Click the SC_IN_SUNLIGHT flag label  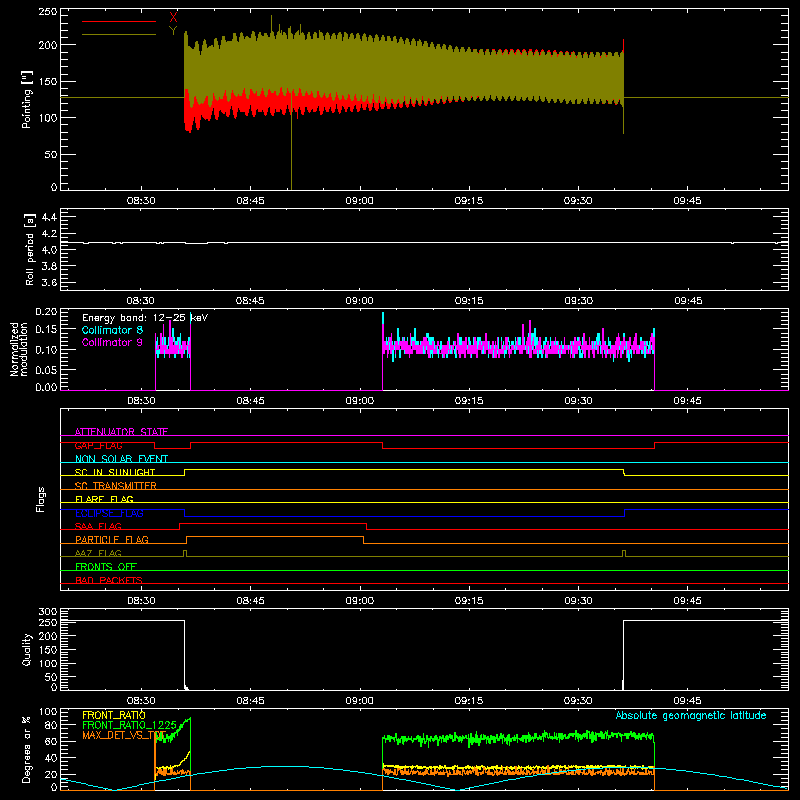115,472
